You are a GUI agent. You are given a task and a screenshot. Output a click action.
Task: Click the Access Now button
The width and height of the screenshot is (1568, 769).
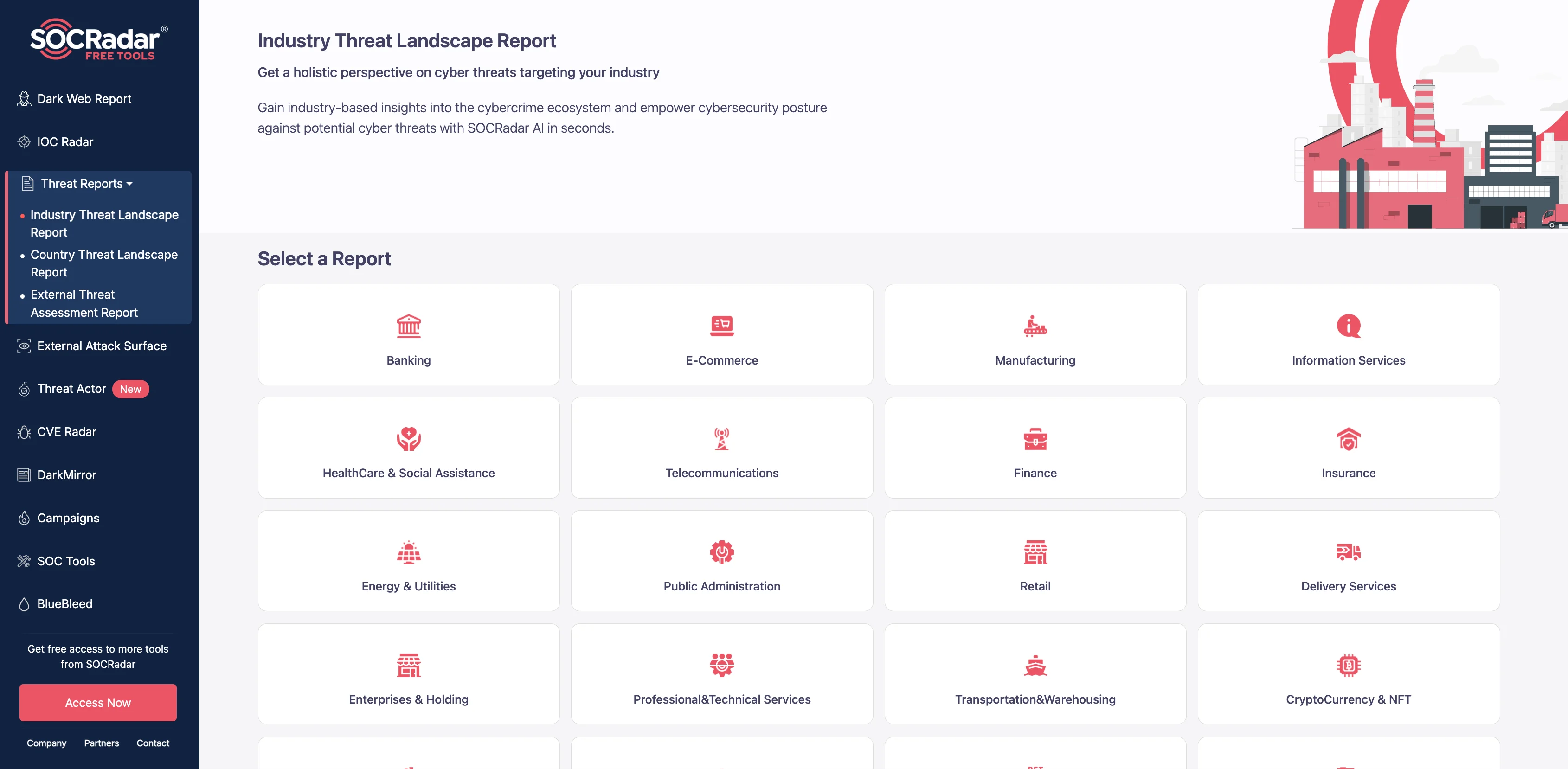pos(98,702)
